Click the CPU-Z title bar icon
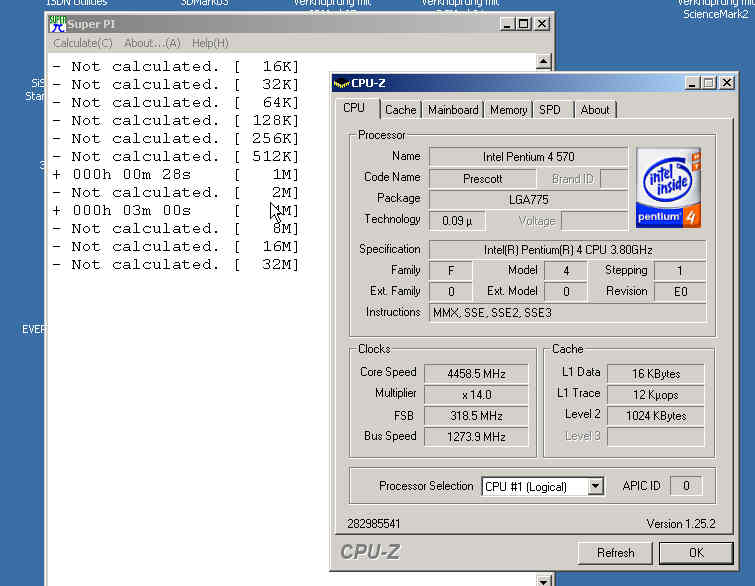755x586 pixels. [341, 83]
